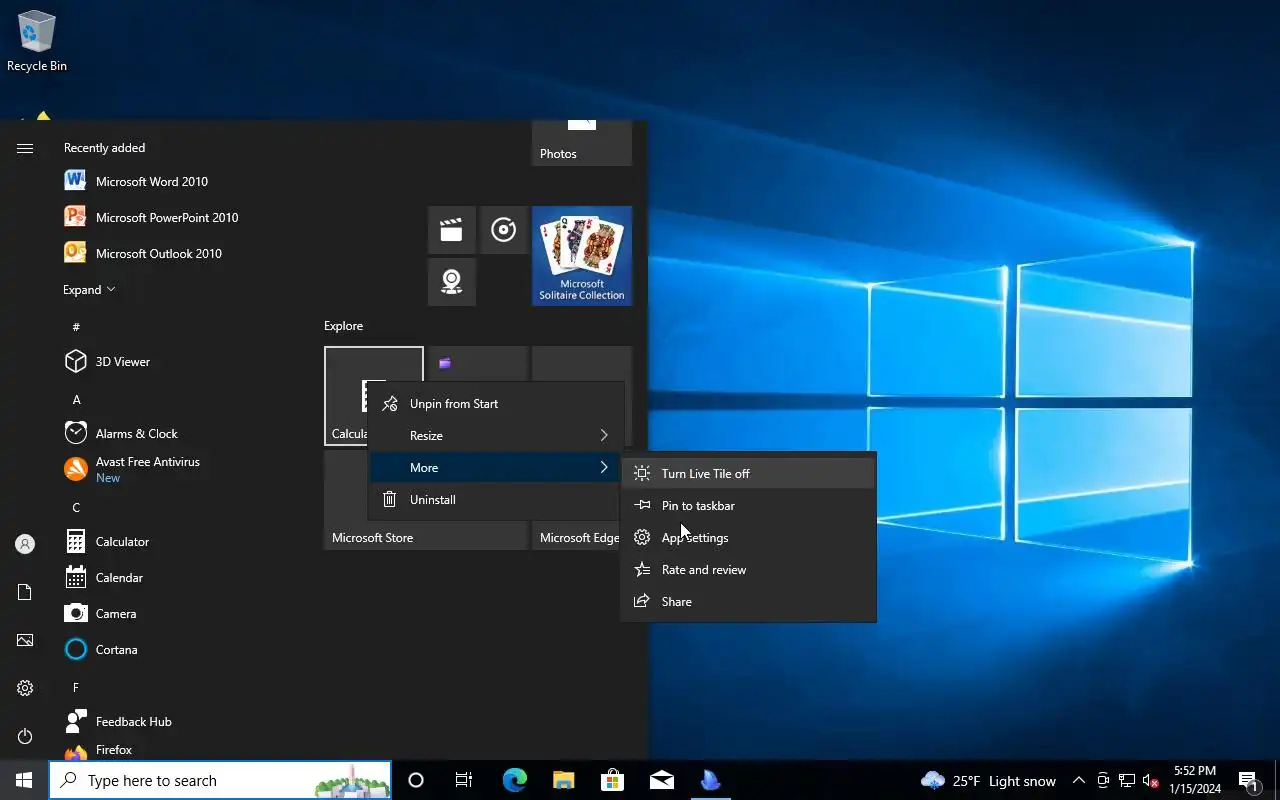
Task: Click the Recently added heading text
Action: tap(104, 148)
